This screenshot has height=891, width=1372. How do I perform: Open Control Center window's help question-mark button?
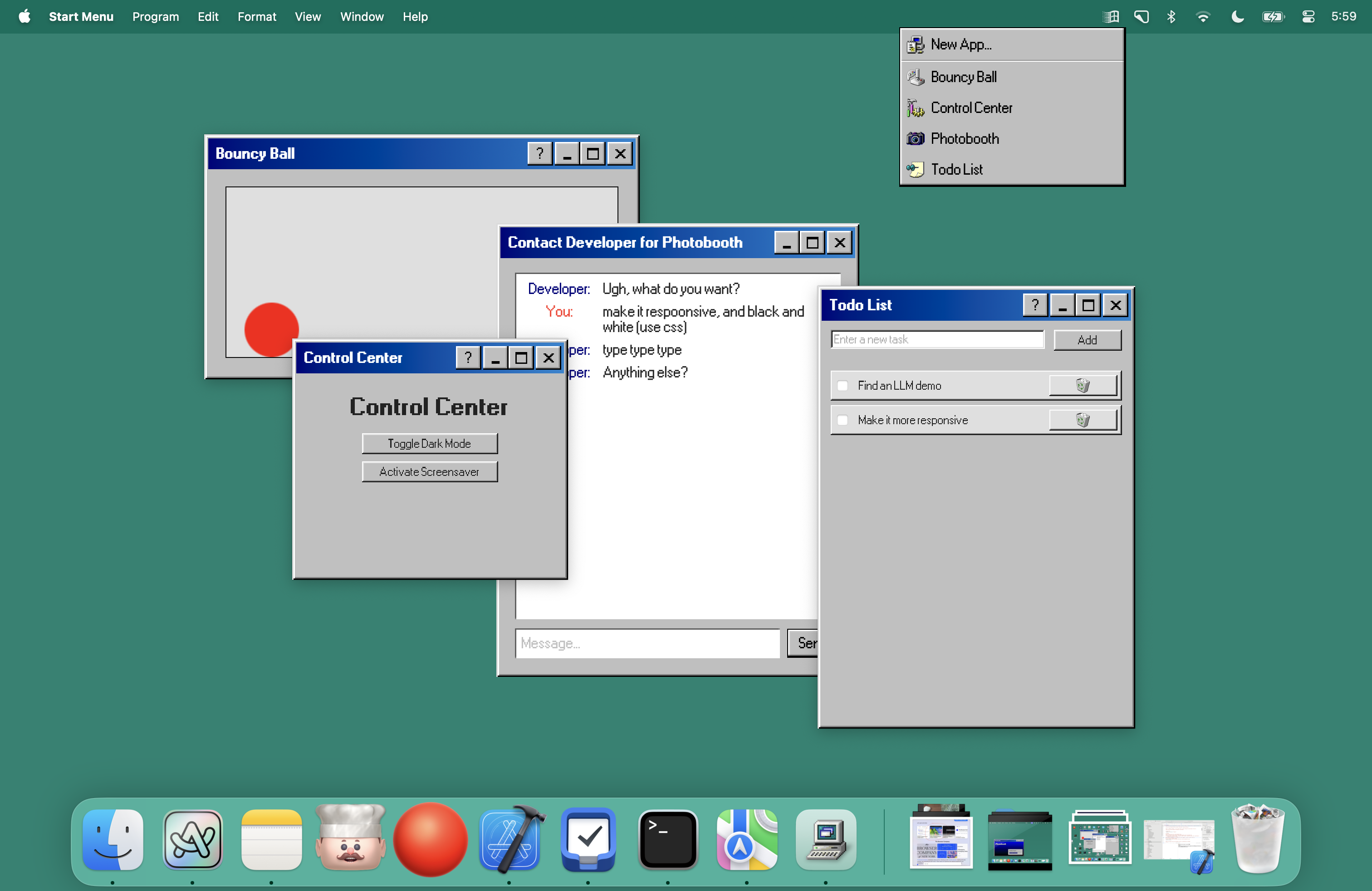[467, 358]
